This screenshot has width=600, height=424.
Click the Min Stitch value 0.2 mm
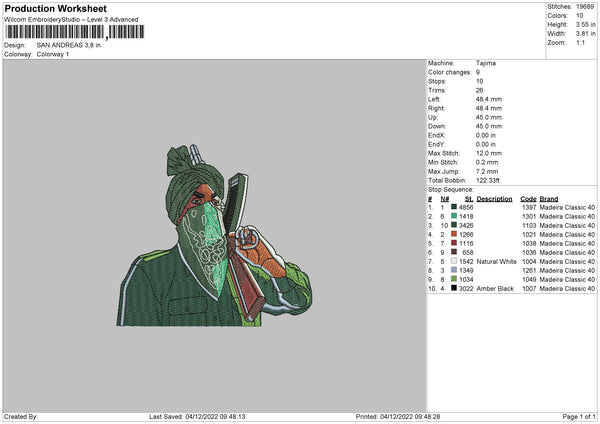(x=487, y=162)
